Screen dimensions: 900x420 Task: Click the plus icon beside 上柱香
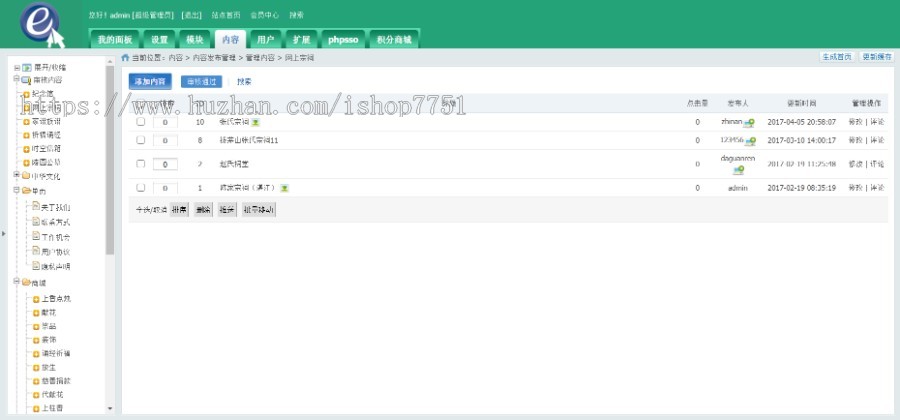(36, 409)
